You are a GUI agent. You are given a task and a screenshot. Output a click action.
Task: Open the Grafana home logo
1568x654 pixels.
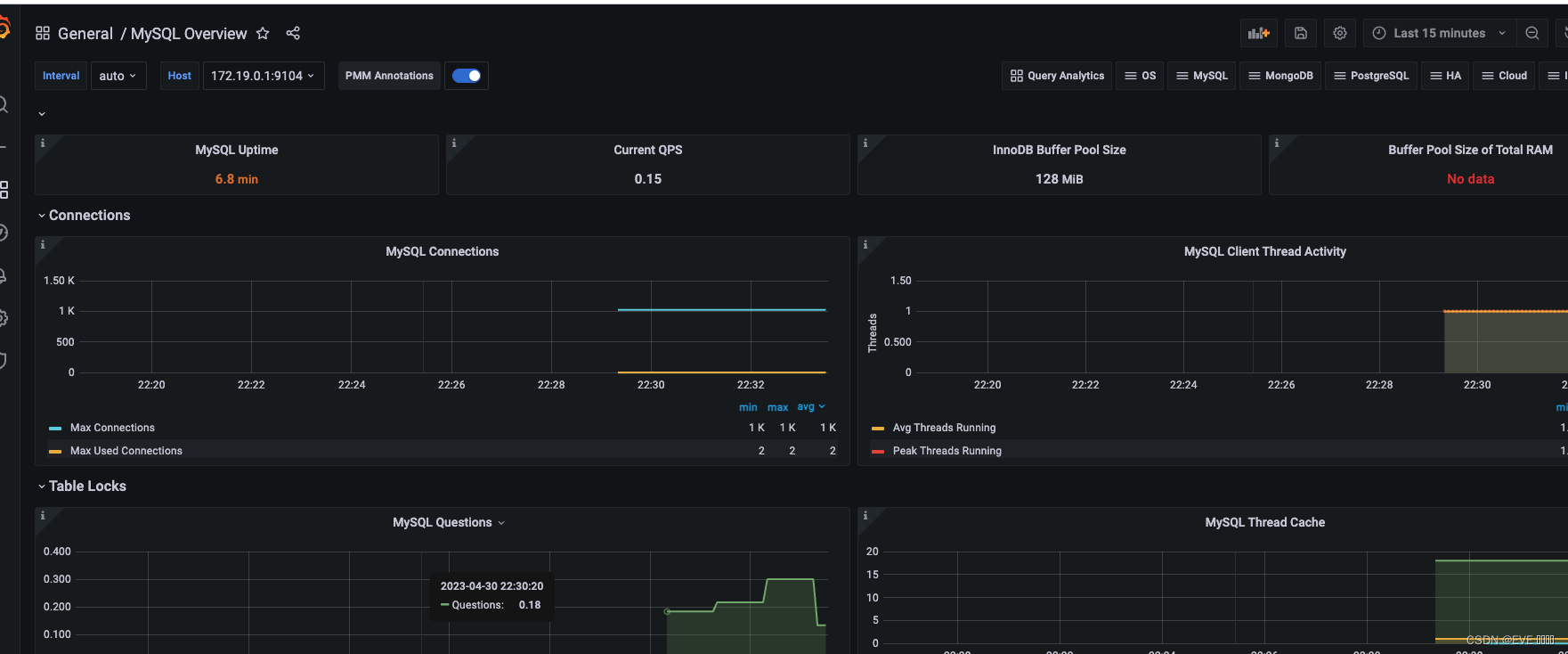3,29
